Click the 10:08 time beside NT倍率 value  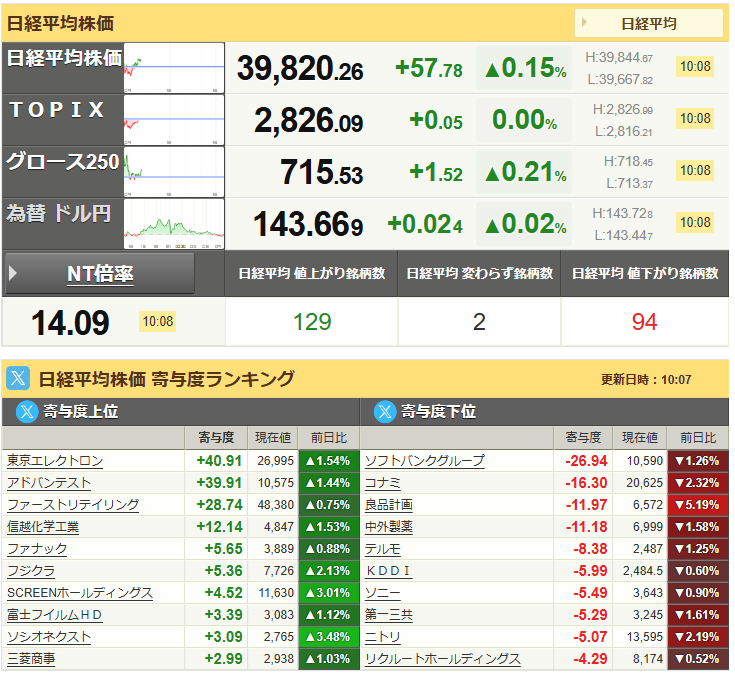[x=158, y=322]
